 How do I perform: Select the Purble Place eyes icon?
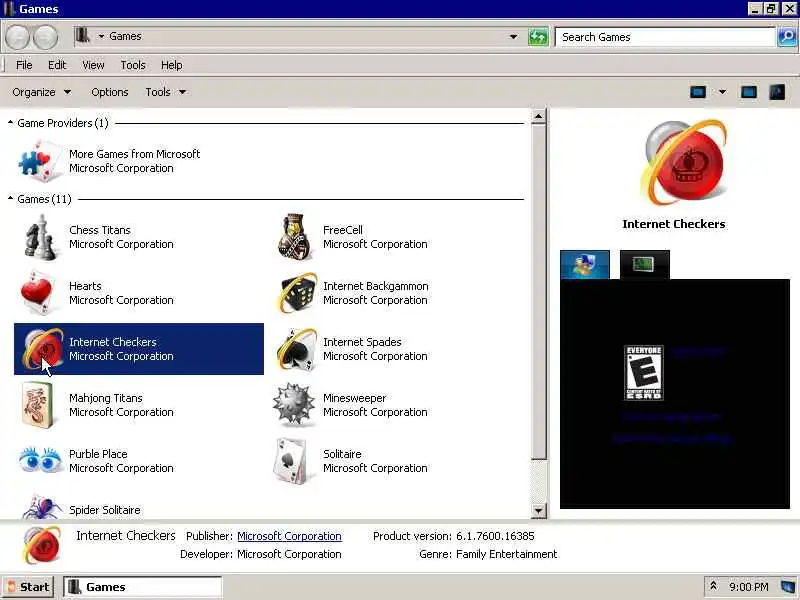pos(40,459)
